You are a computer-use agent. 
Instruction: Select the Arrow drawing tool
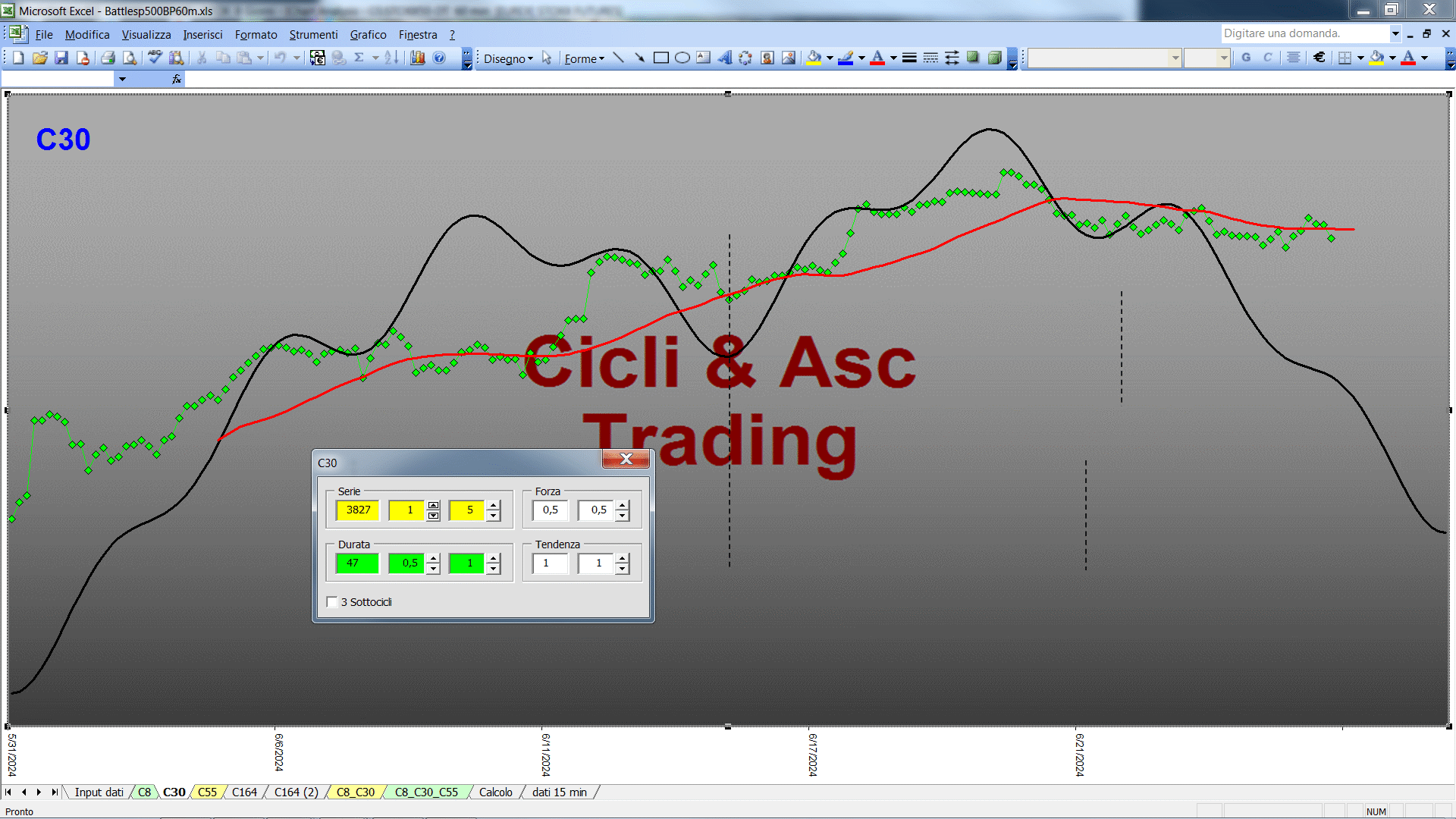639,58
